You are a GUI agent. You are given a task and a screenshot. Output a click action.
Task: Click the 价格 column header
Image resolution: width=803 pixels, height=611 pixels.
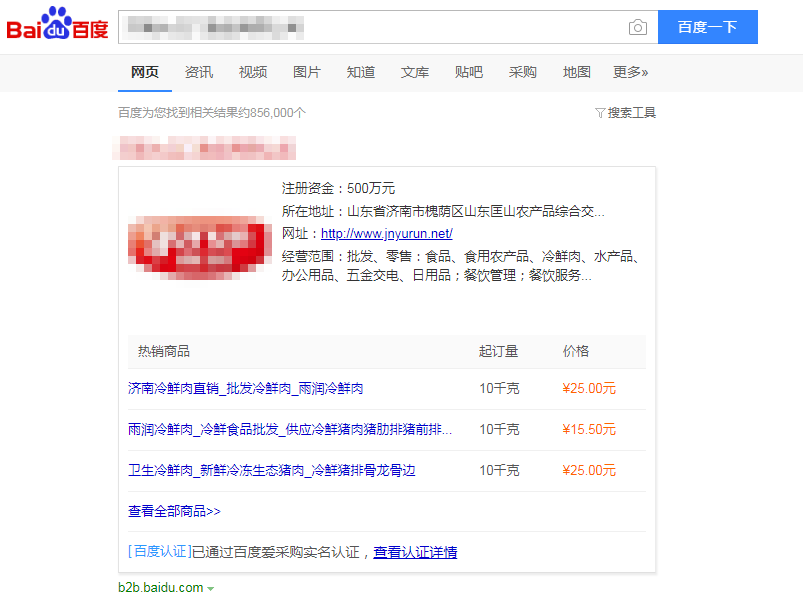pos(576,351)
